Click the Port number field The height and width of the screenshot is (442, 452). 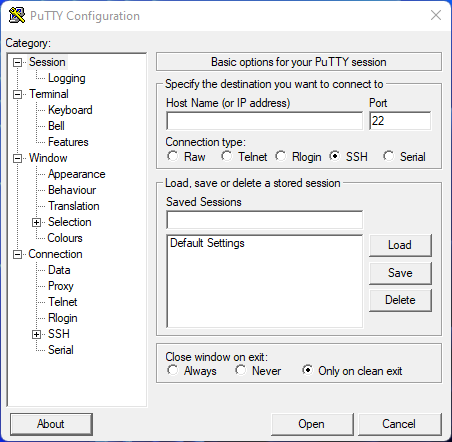click(400, 121)
